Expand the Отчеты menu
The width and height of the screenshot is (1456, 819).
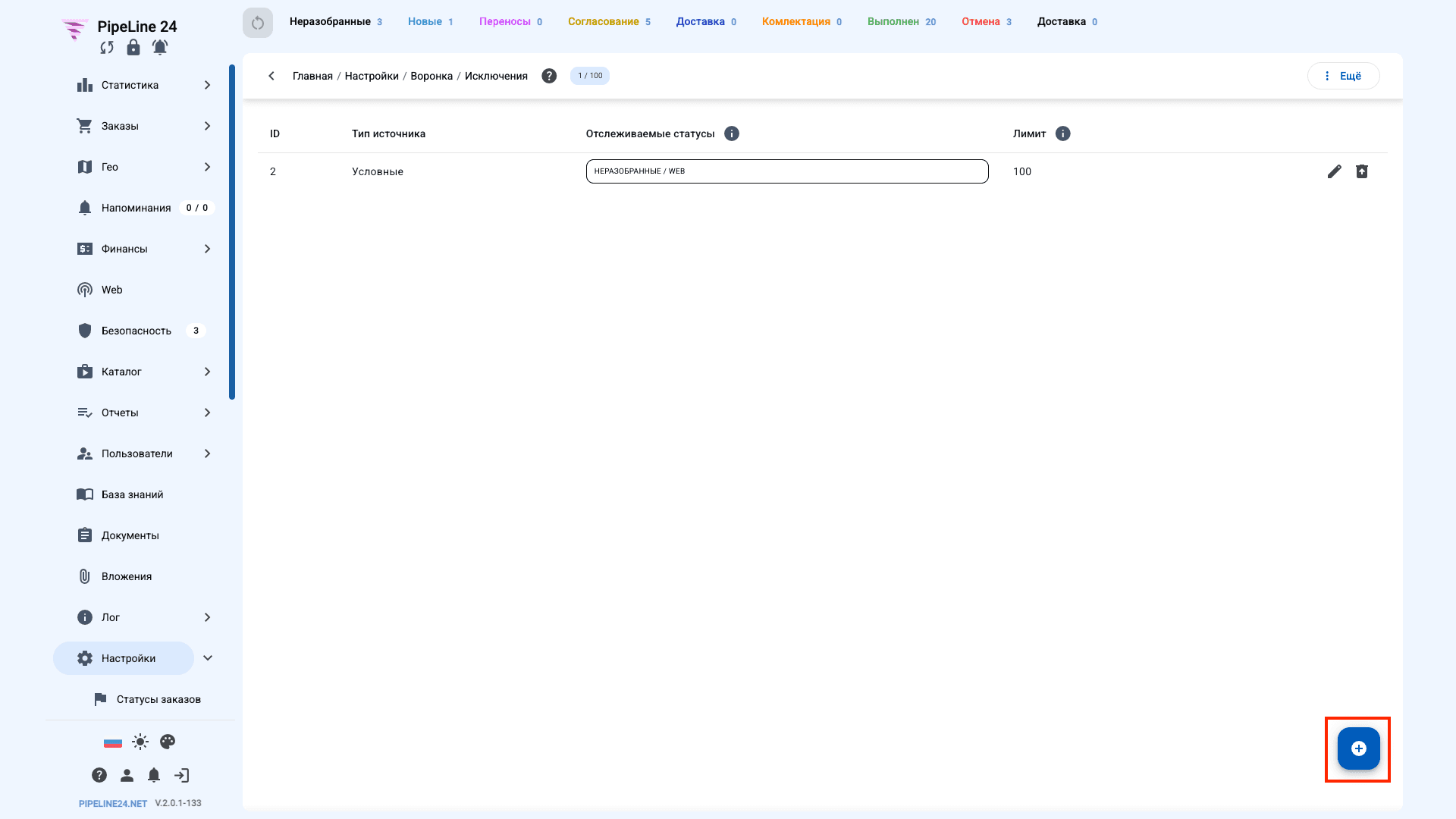point(207,413)
